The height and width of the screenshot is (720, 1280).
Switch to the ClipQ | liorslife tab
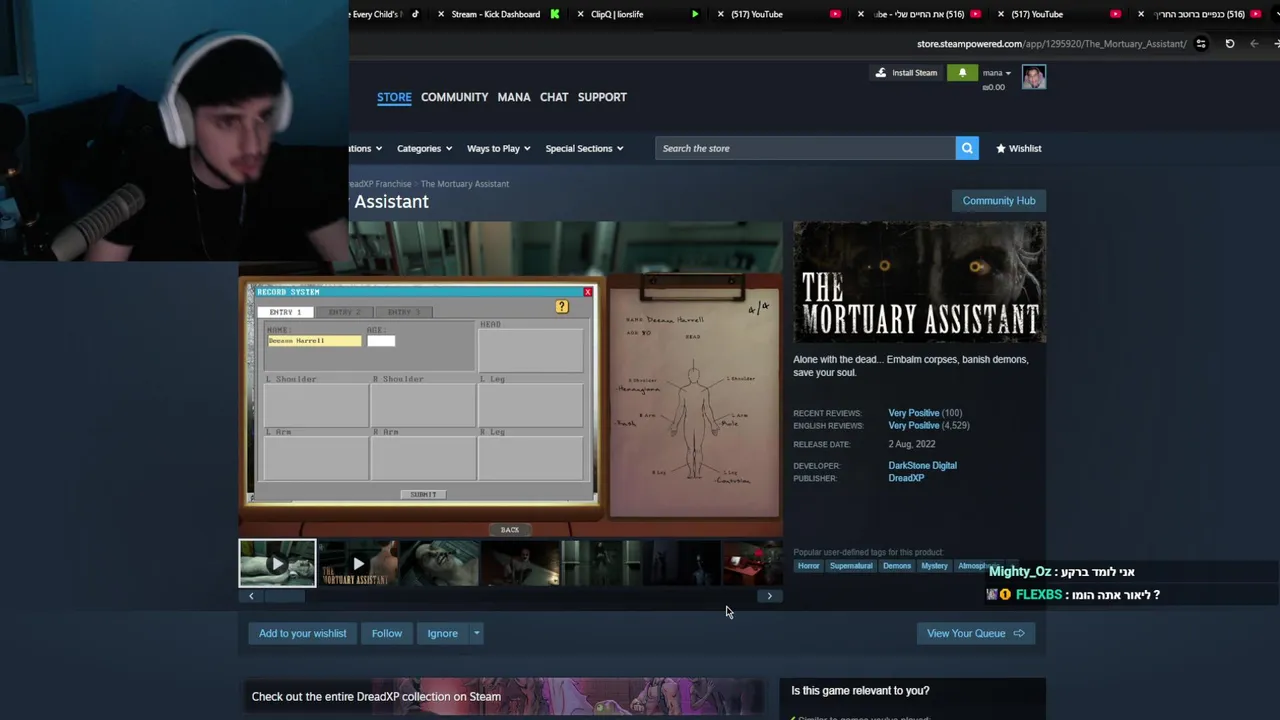point(617,14)
